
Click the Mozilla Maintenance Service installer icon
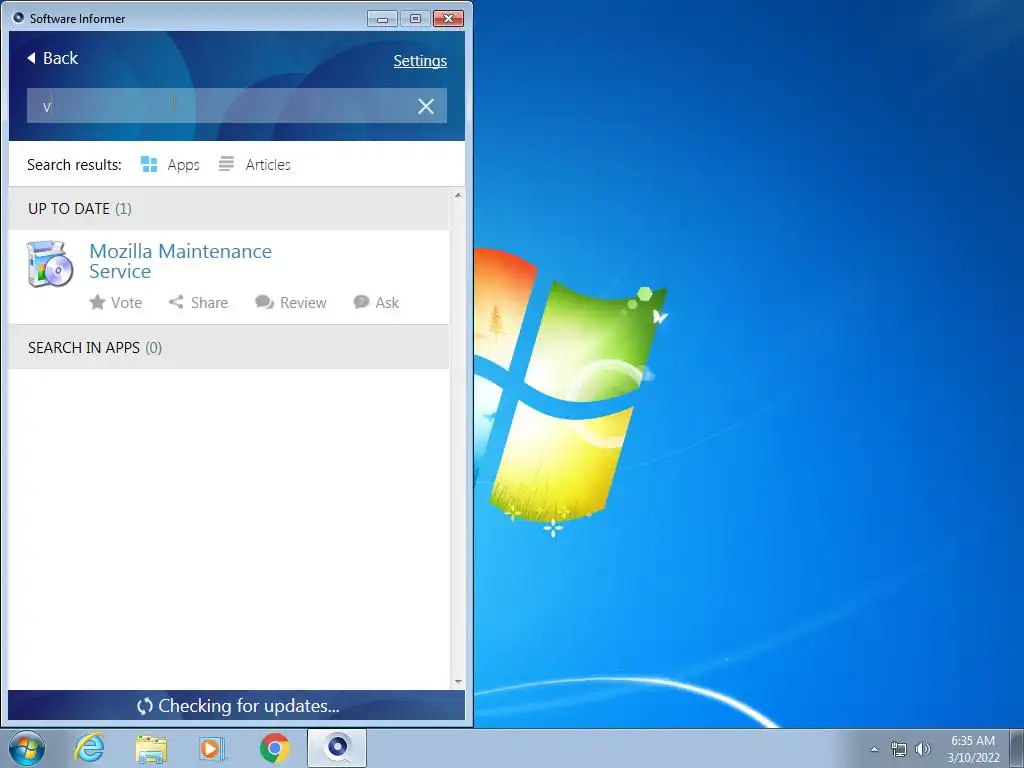50,264
